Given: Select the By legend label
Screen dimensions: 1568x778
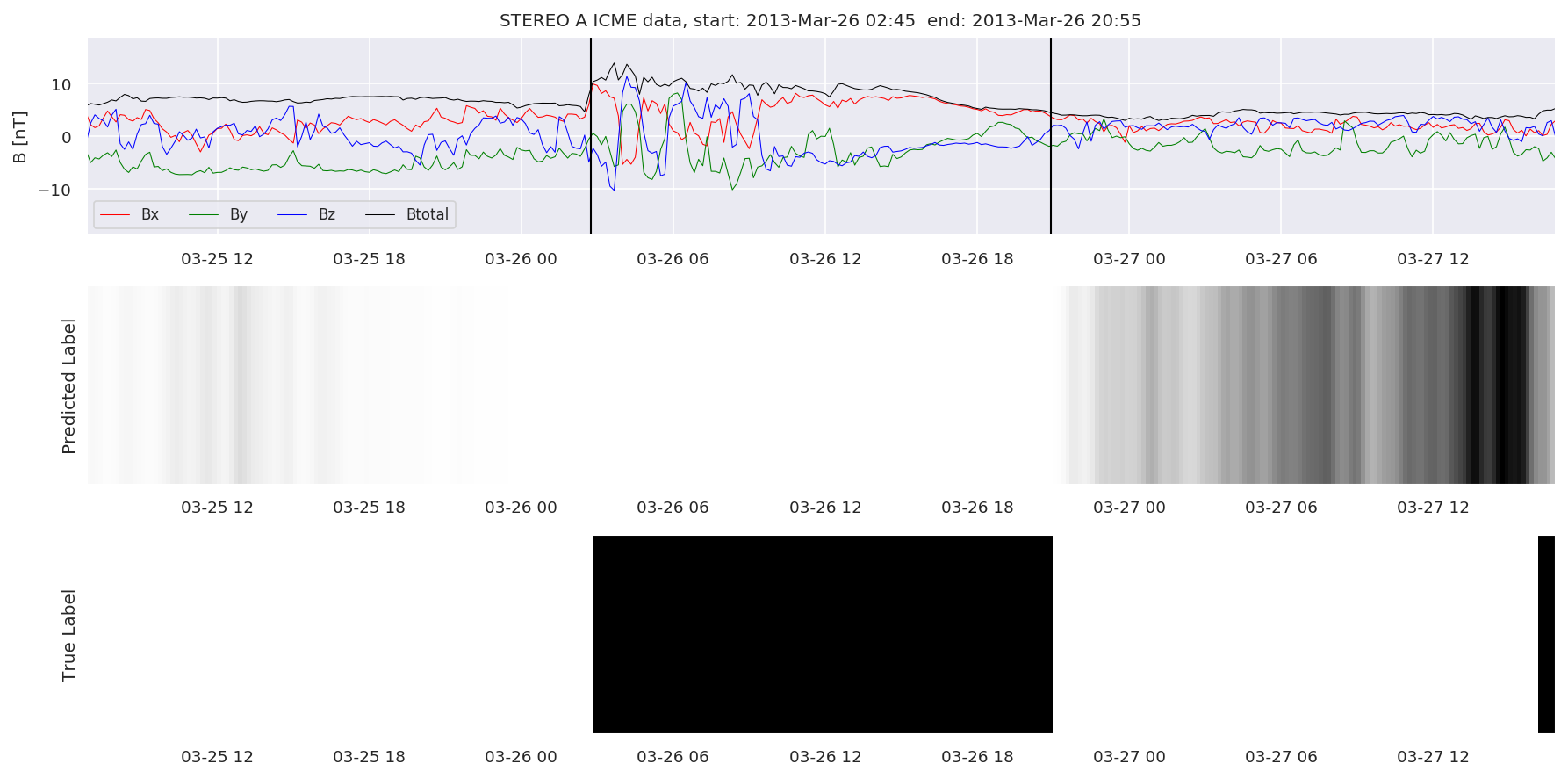Looking at the screenshot, I should click(x=239, y=215).
